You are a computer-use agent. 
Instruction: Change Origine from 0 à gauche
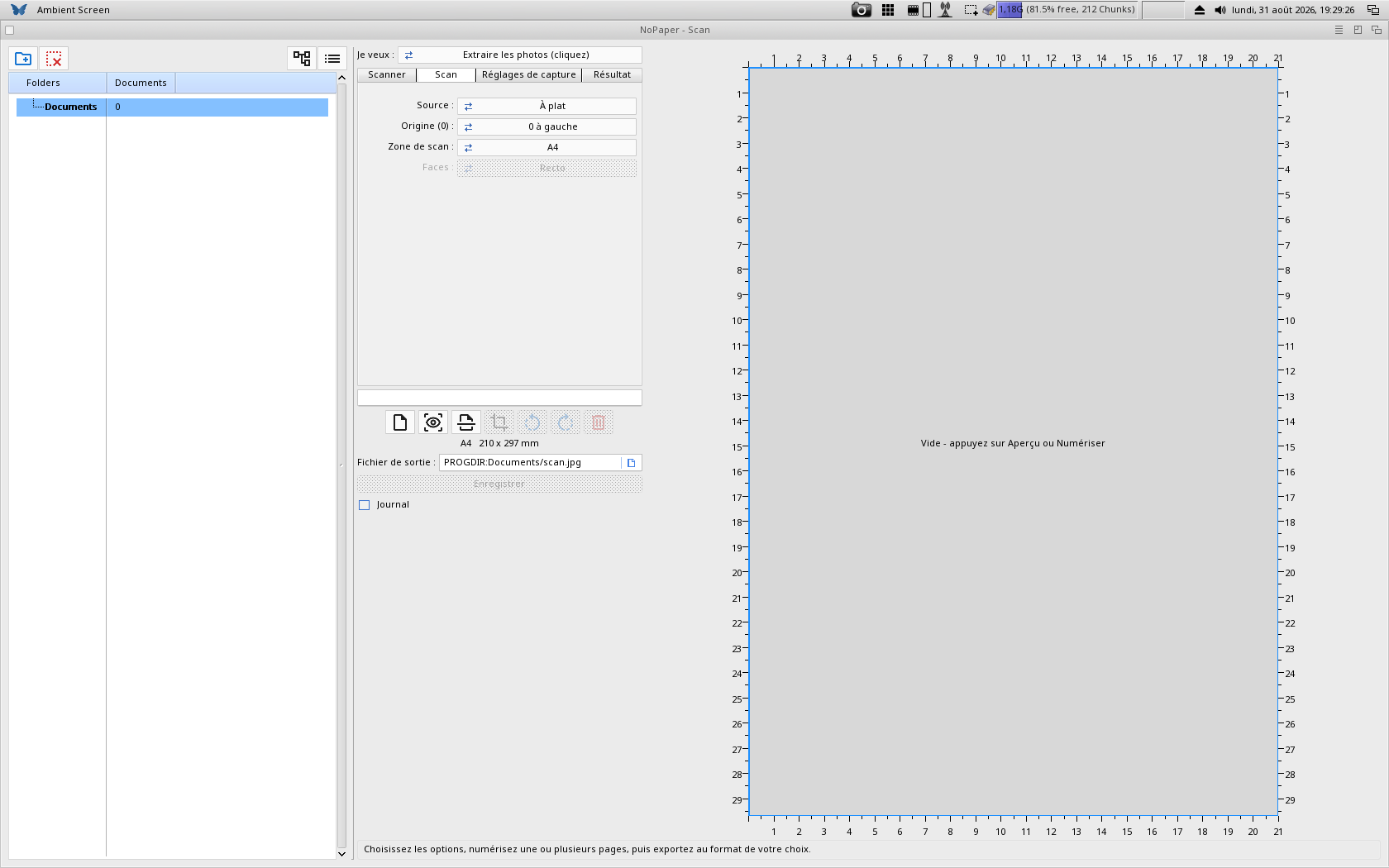coord(547,126)
